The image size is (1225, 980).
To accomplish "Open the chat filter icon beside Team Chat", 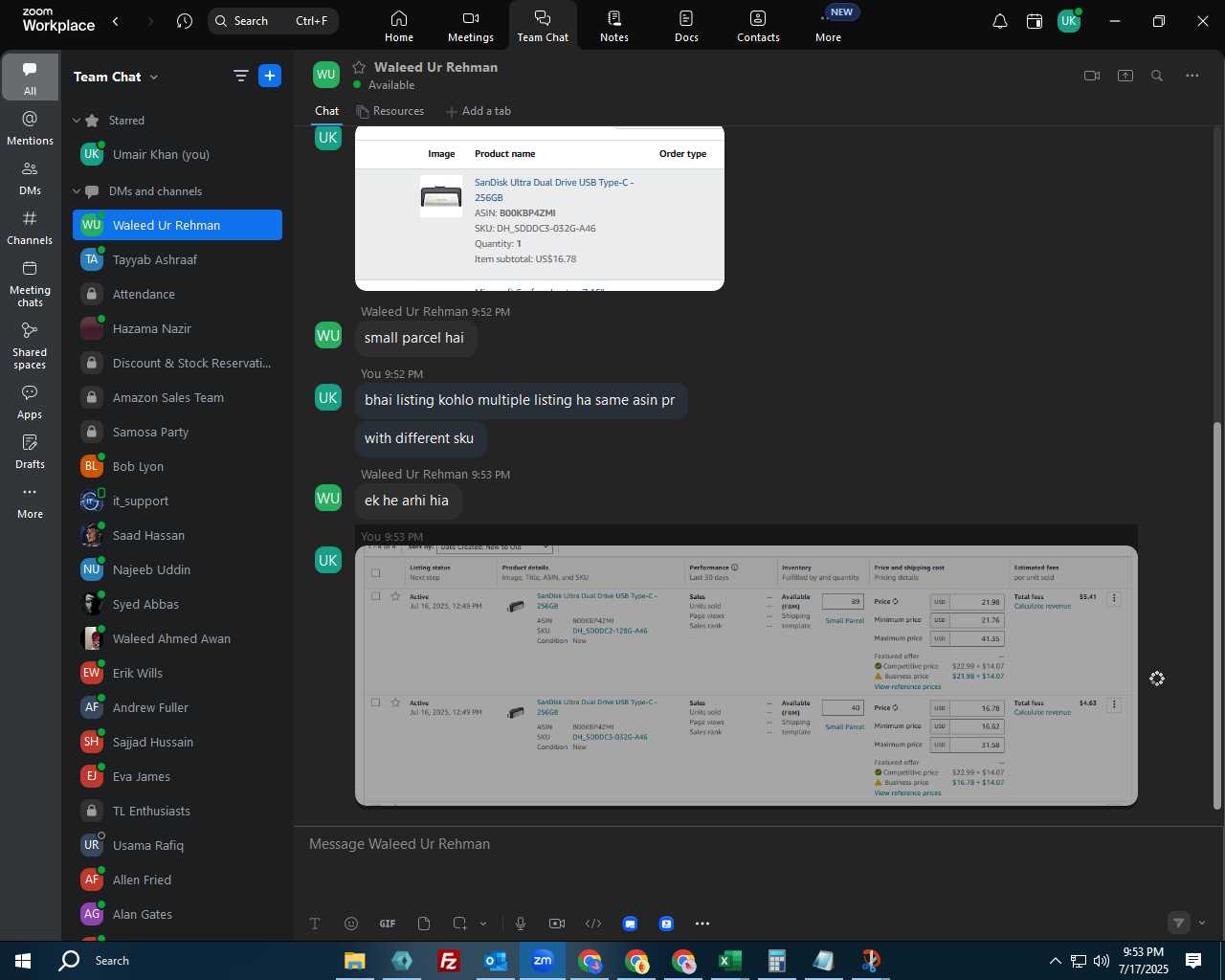I will point(240,77).
